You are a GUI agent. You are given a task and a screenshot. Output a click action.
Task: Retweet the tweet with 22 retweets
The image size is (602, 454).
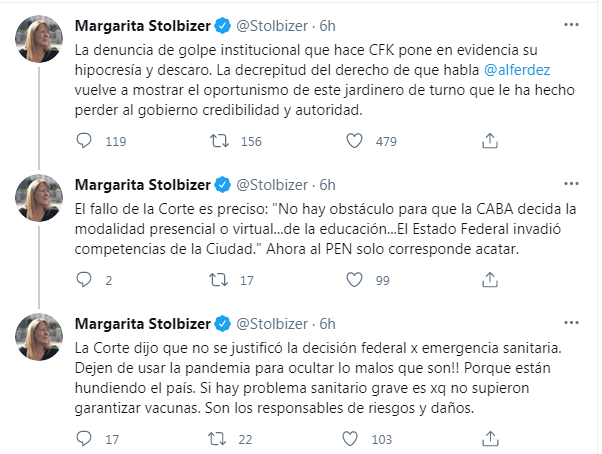click(217, 439)
